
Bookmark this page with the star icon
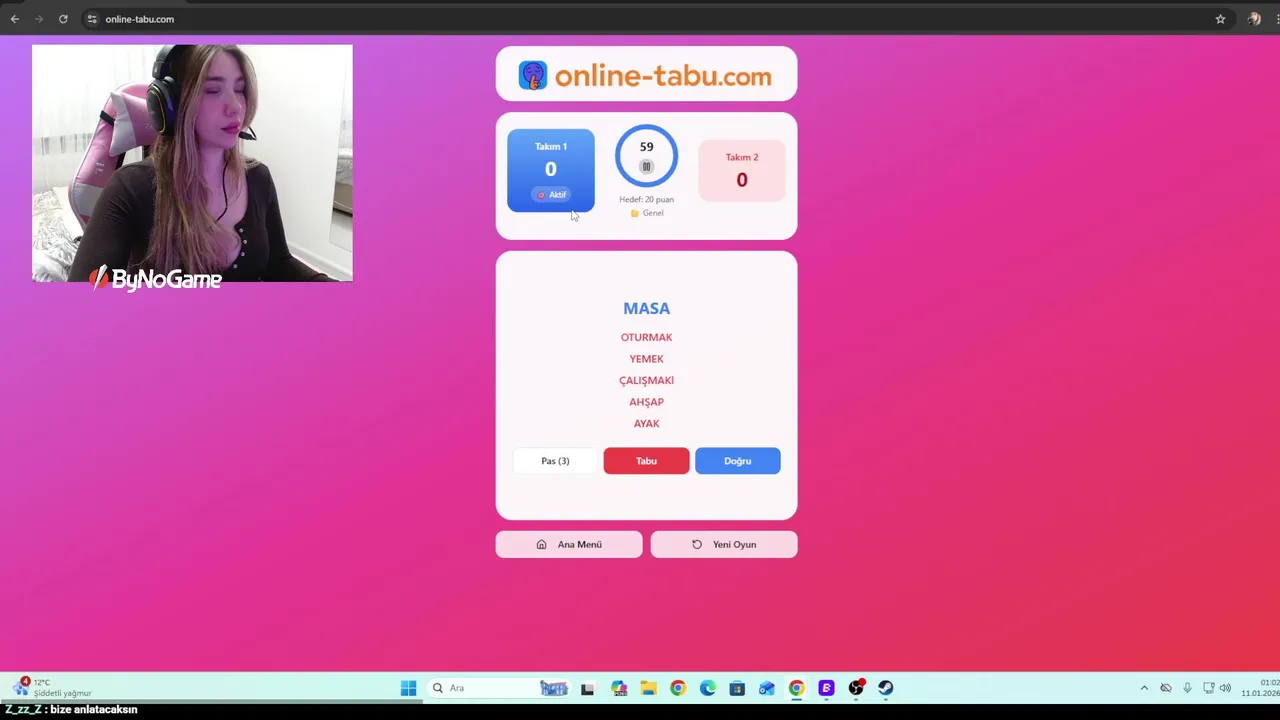coord(1220,19)
